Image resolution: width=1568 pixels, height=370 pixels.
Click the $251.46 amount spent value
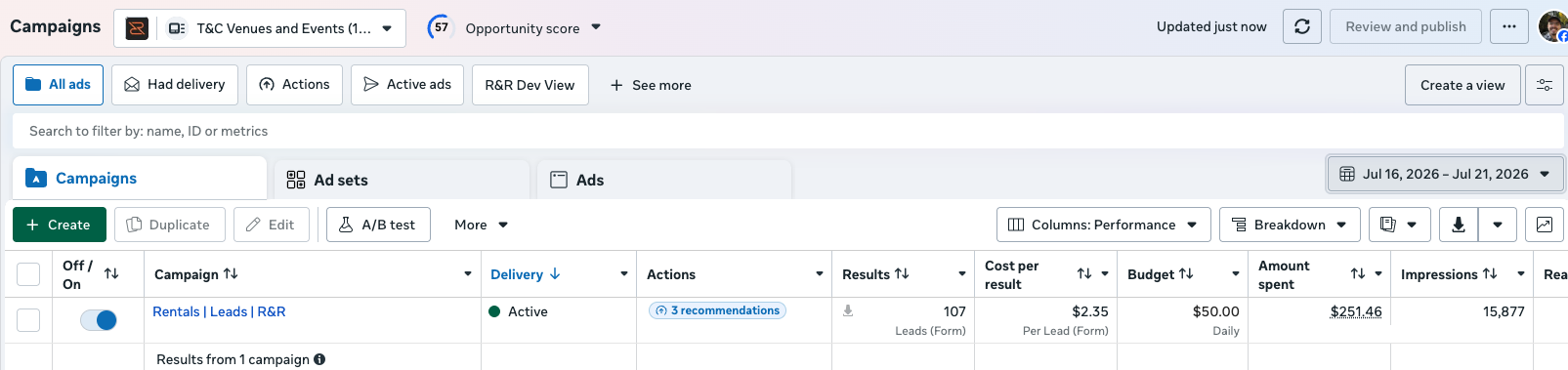point(1356,311)
